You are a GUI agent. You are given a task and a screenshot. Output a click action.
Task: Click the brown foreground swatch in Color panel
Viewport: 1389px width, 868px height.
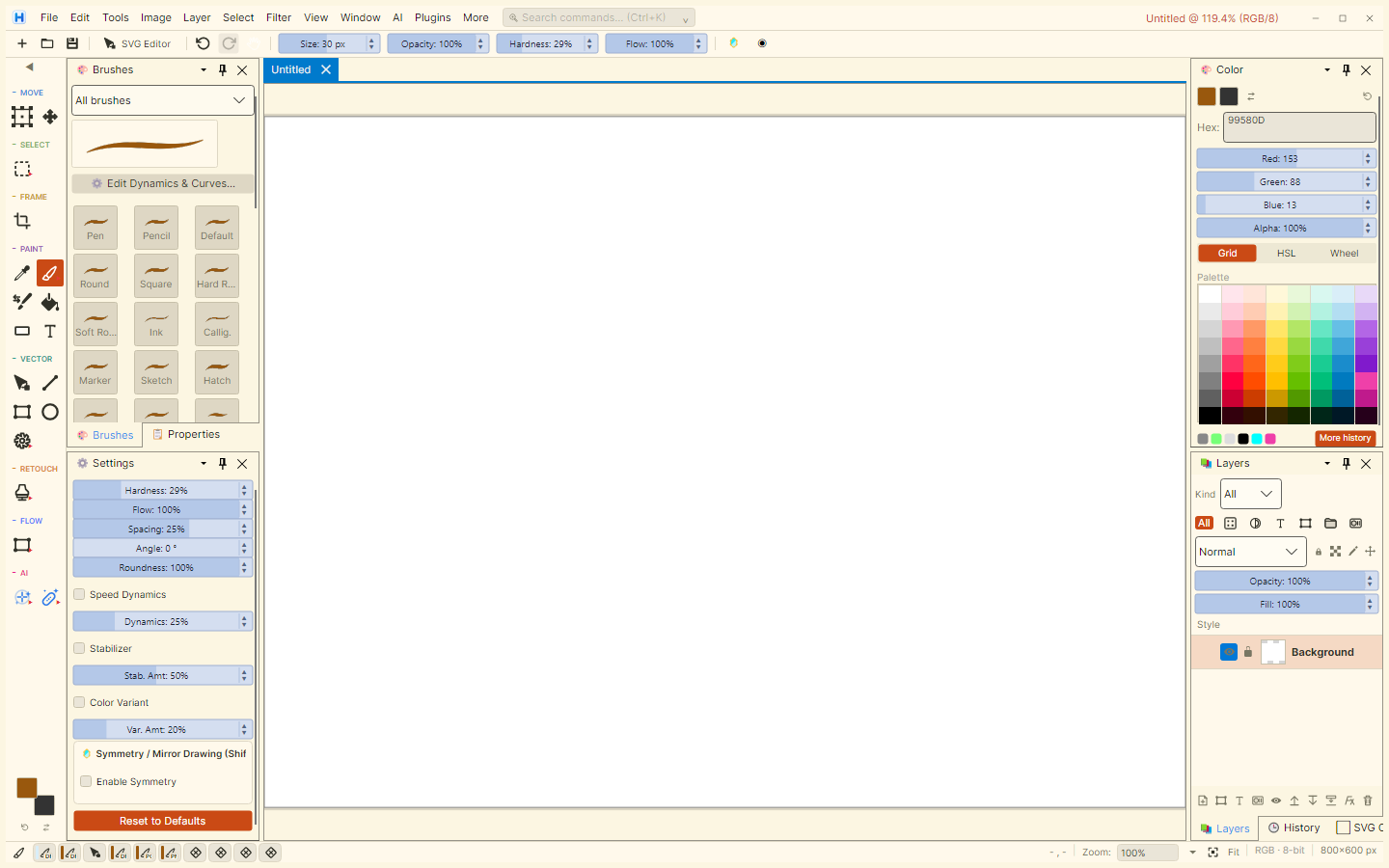click(1207, 96)
